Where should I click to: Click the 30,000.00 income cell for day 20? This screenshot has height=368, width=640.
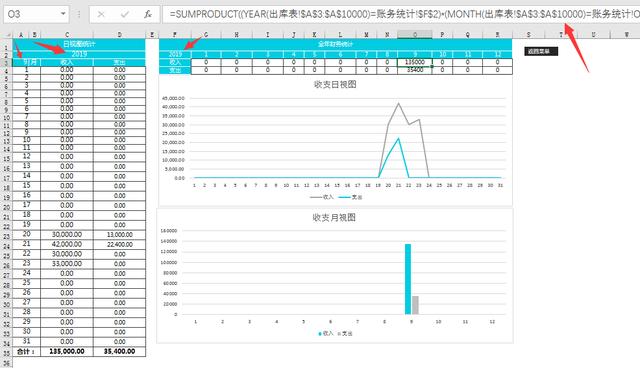click(x=67, y=235)
